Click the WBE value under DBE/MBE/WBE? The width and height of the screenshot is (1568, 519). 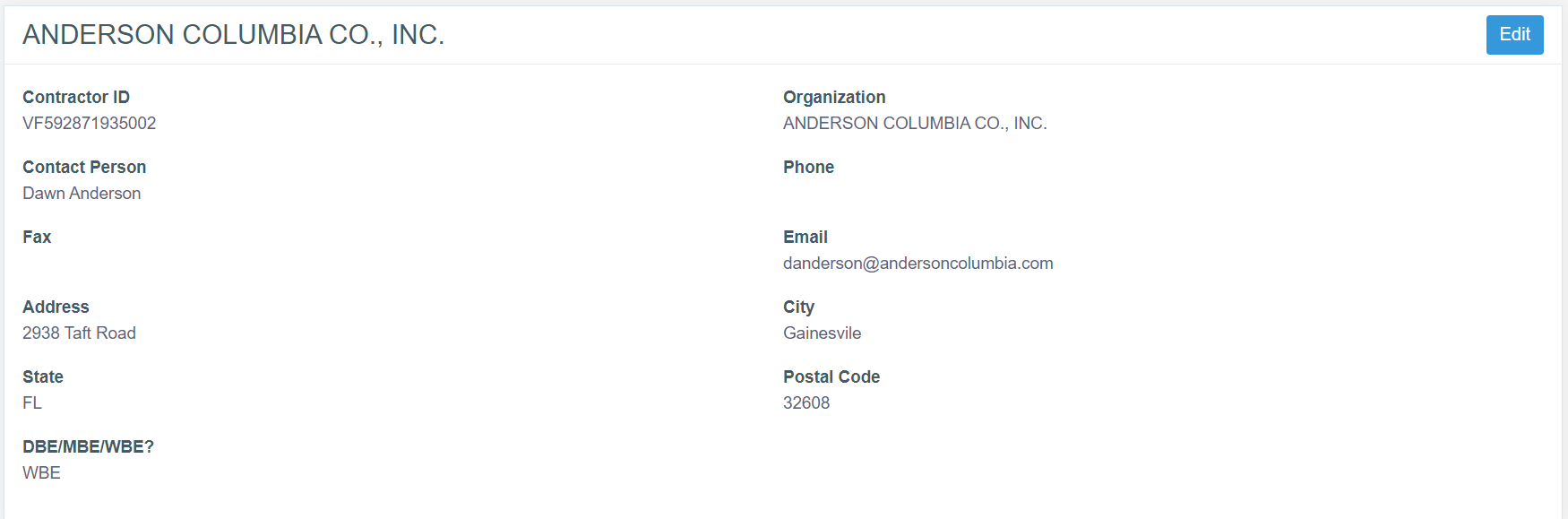41,473
